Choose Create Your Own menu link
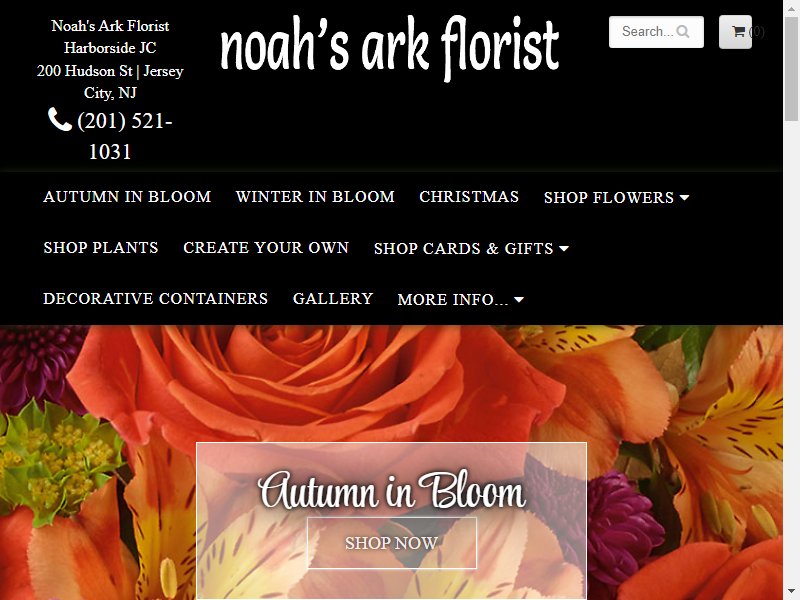The image size is (800, 600). [x=266, y=248]
